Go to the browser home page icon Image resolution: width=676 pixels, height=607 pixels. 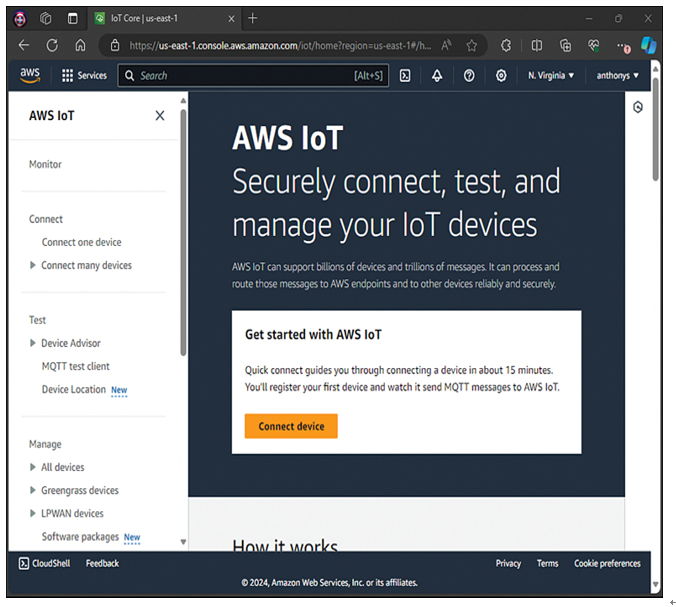click(80, 45)
